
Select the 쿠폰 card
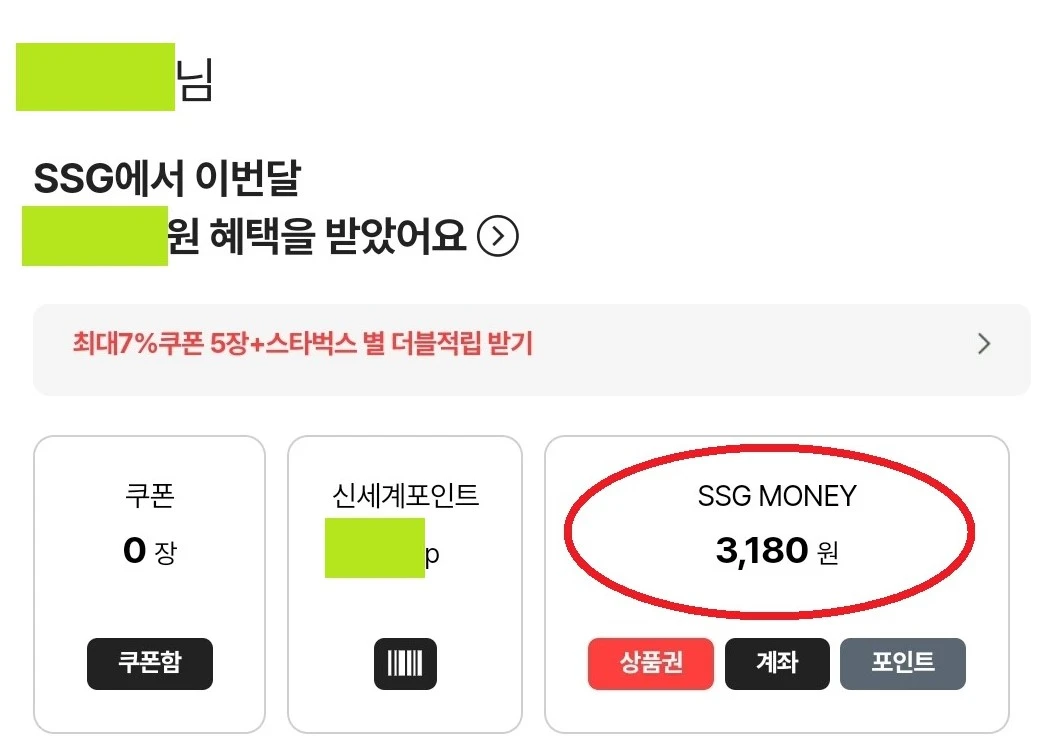click(149, 584)
